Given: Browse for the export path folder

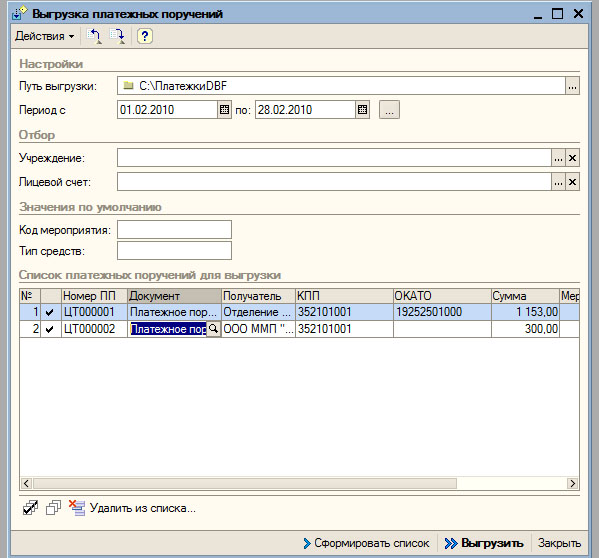Looking at the screenshot, I should [x=572, y=86].
